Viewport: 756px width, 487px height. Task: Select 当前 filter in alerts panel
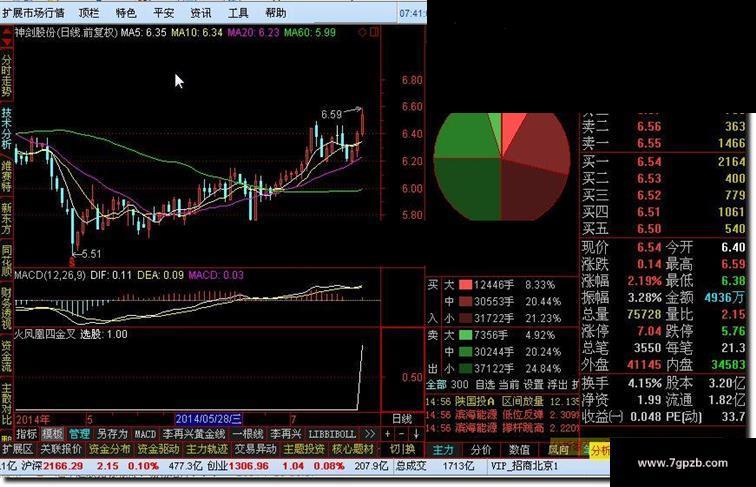(x=509, y=385)
